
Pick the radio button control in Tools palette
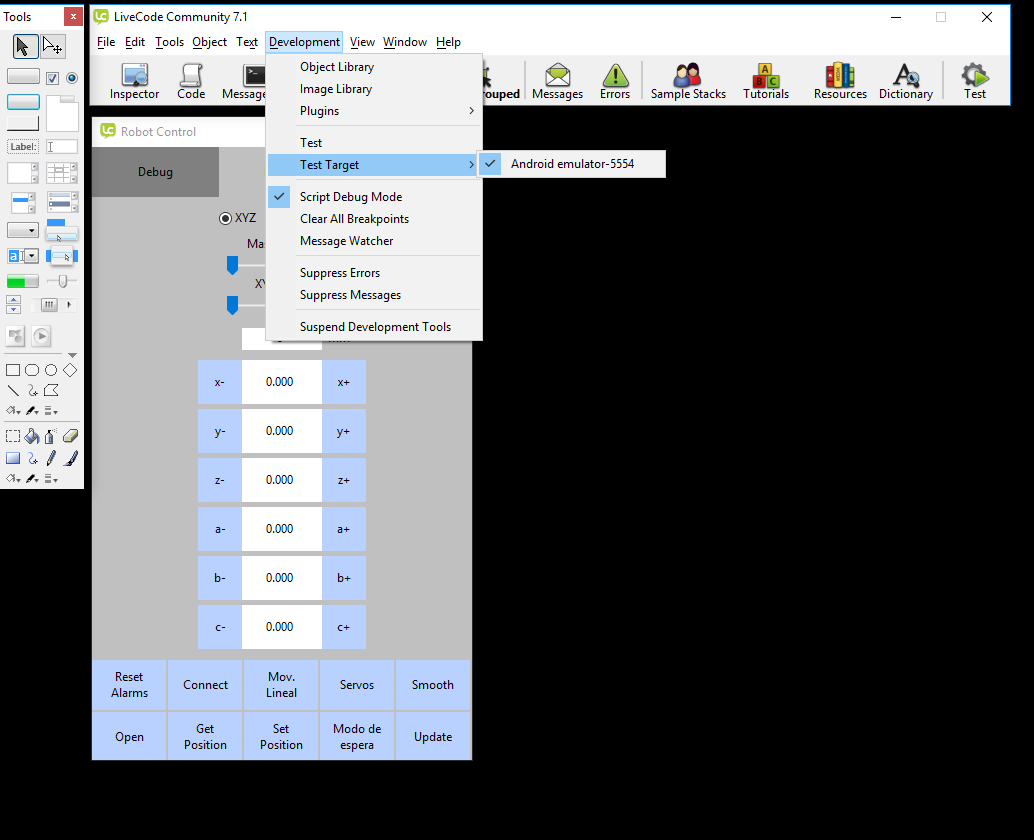(x=72, y=78)
